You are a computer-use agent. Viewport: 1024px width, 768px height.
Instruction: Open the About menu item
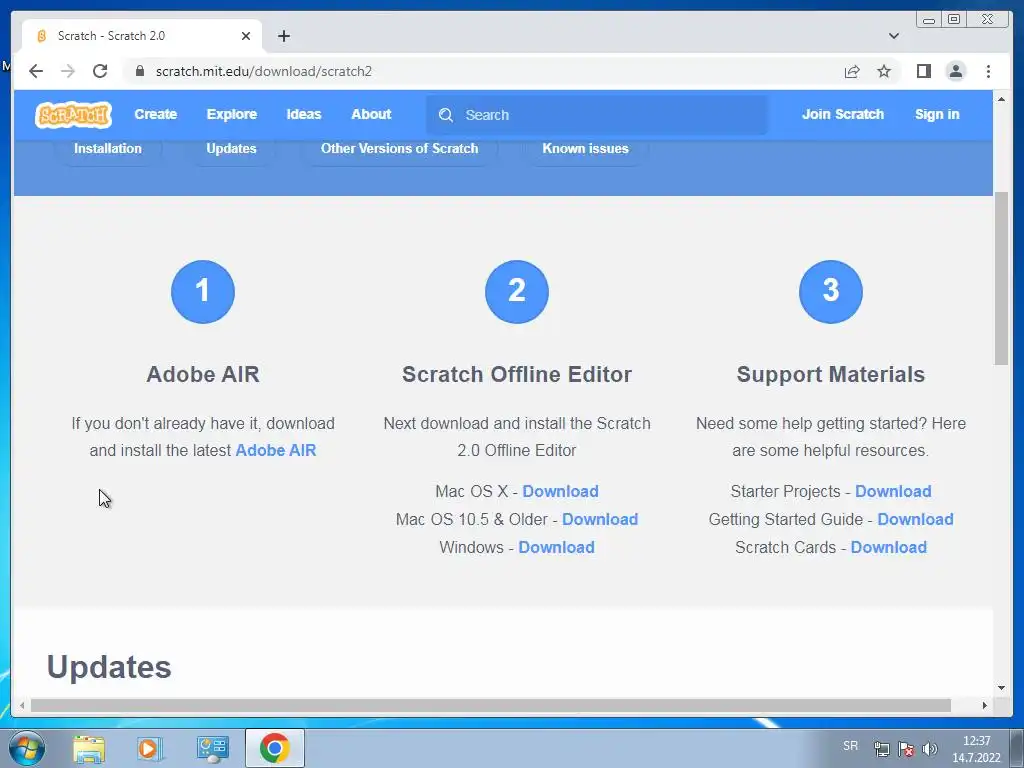coord(371,114)
